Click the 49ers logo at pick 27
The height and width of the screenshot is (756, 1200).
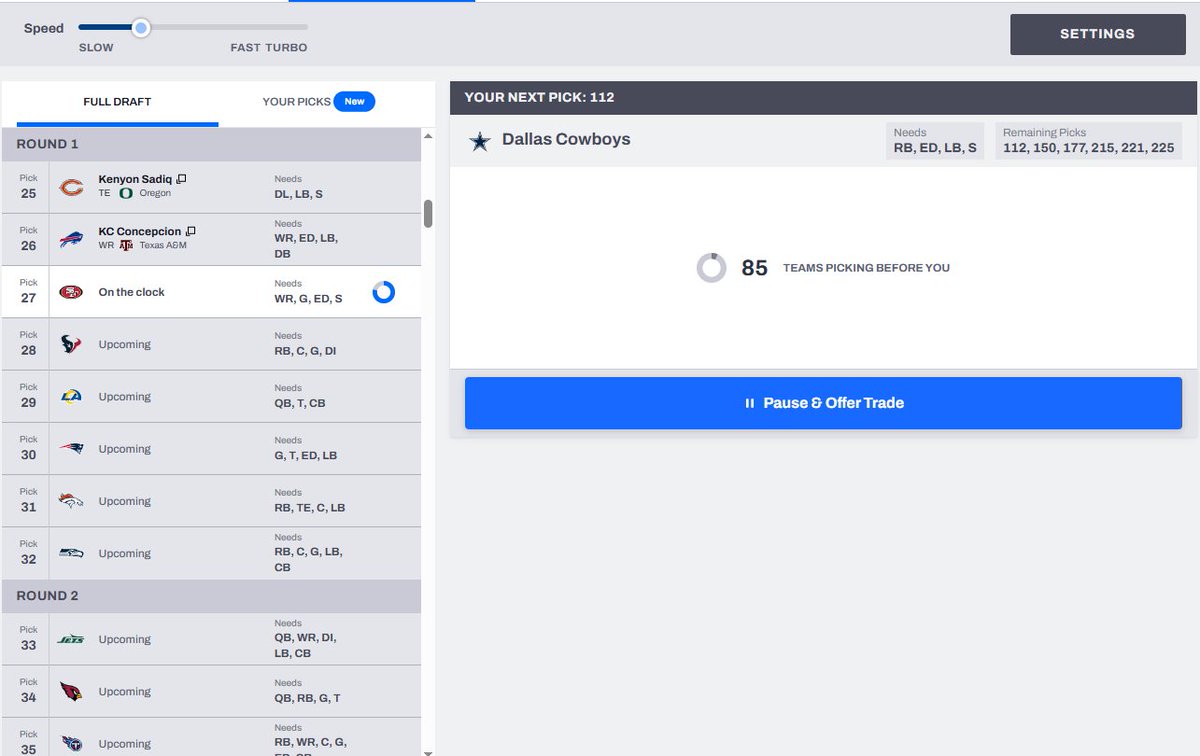pos(71,292)
